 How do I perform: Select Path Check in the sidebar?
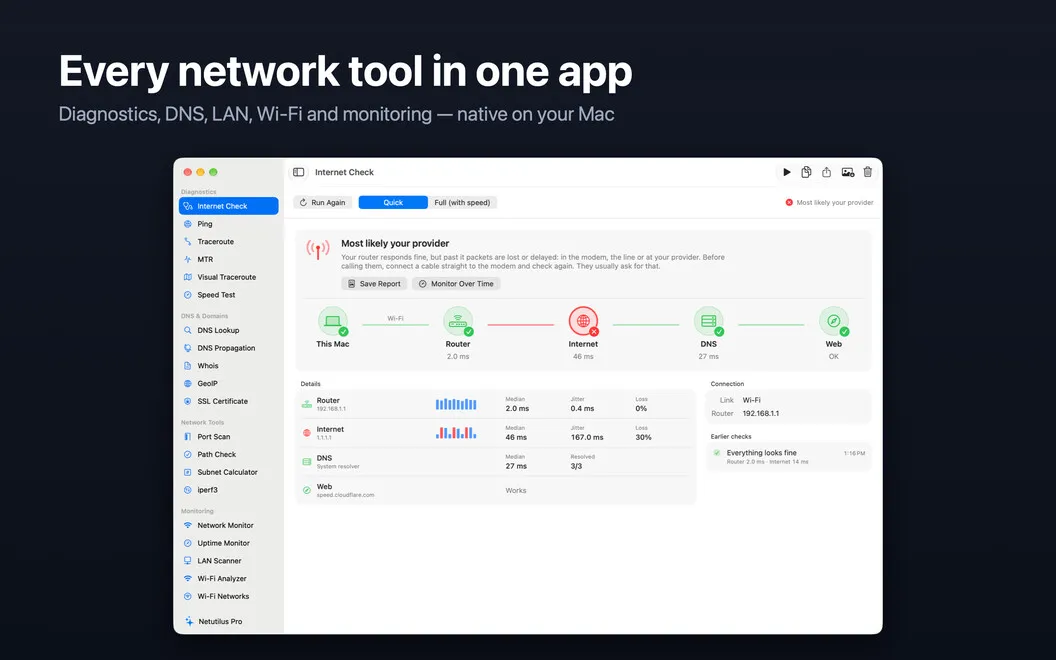(x=229, y=455)
